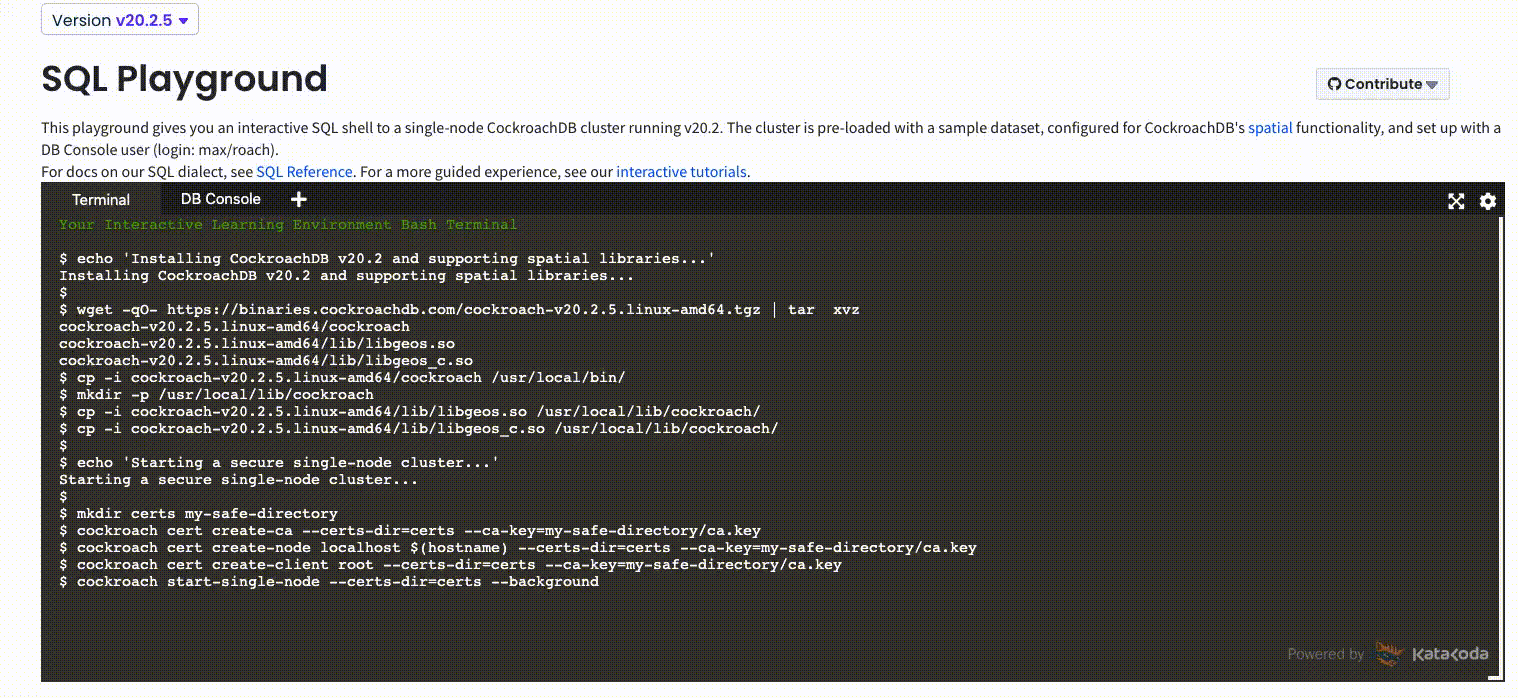1518x698 pixels.
Task: Click the Katacoda wordmark text
Action: (1450, 654)
